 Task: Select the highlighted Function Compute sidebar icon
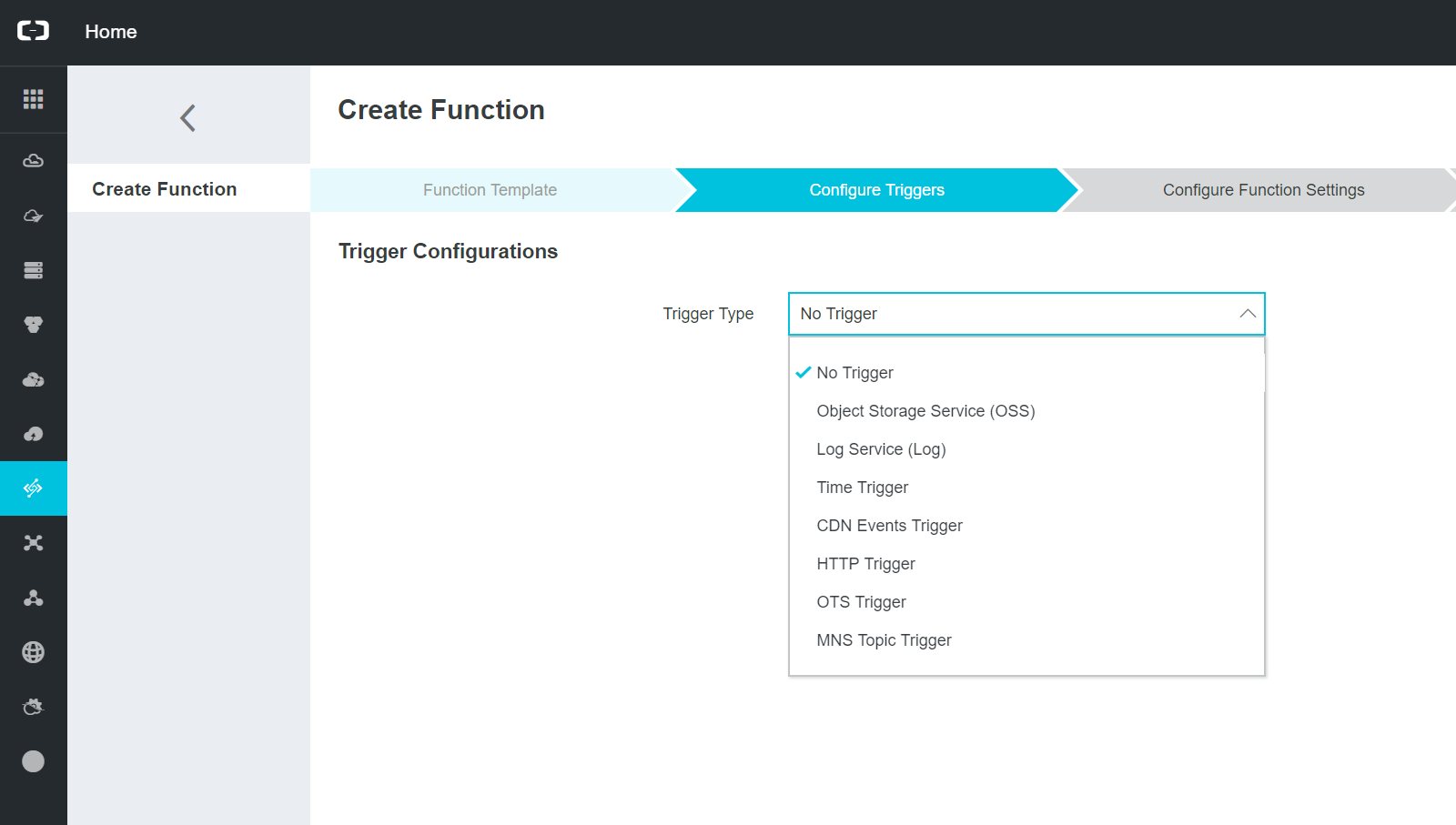(x=34, y=488)
